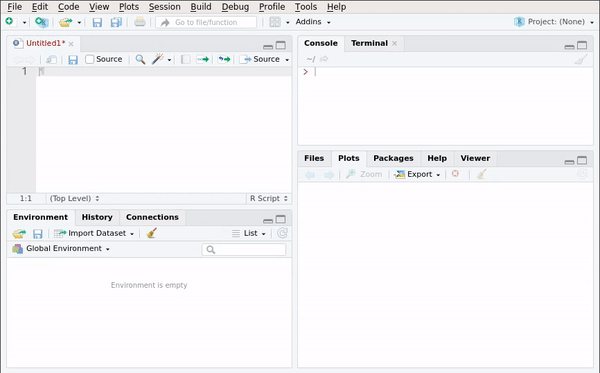Click the Save workspace icon in Environment
This screenshot has height=373, width=600.
pos(38,234)
